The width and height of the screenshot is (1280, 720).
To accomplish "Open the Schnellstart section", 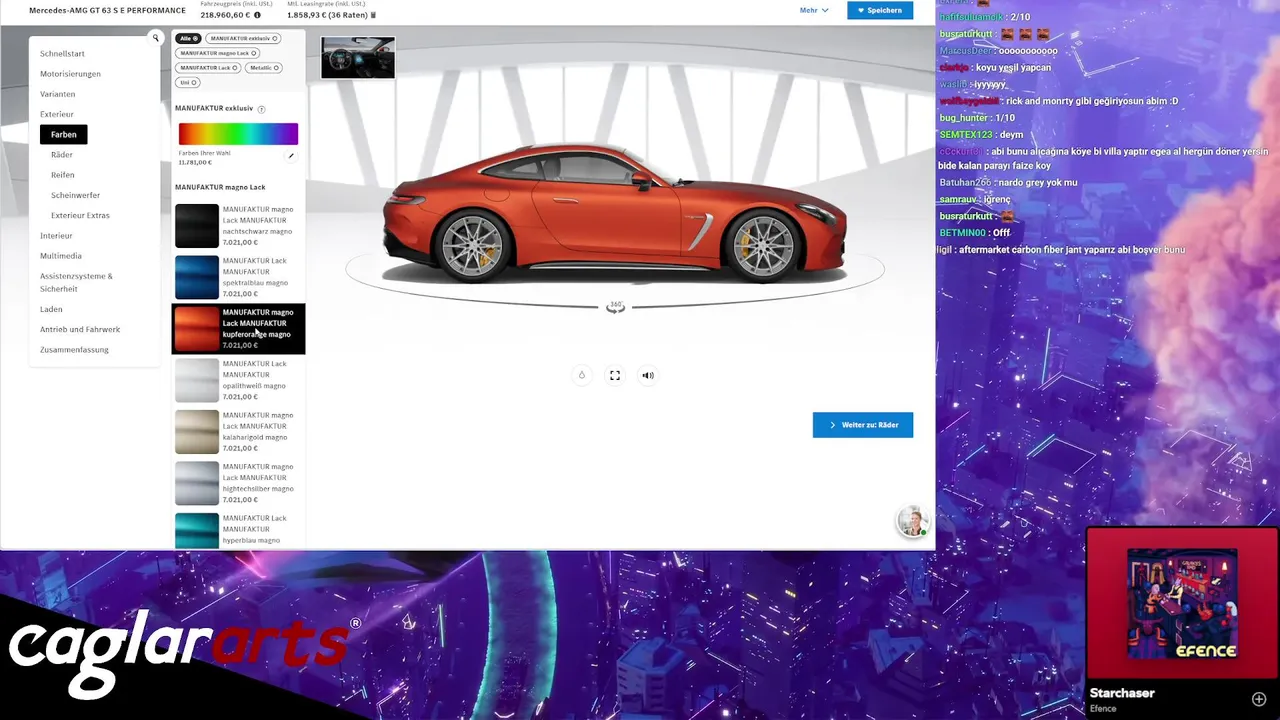I will [x=62, y=54].
